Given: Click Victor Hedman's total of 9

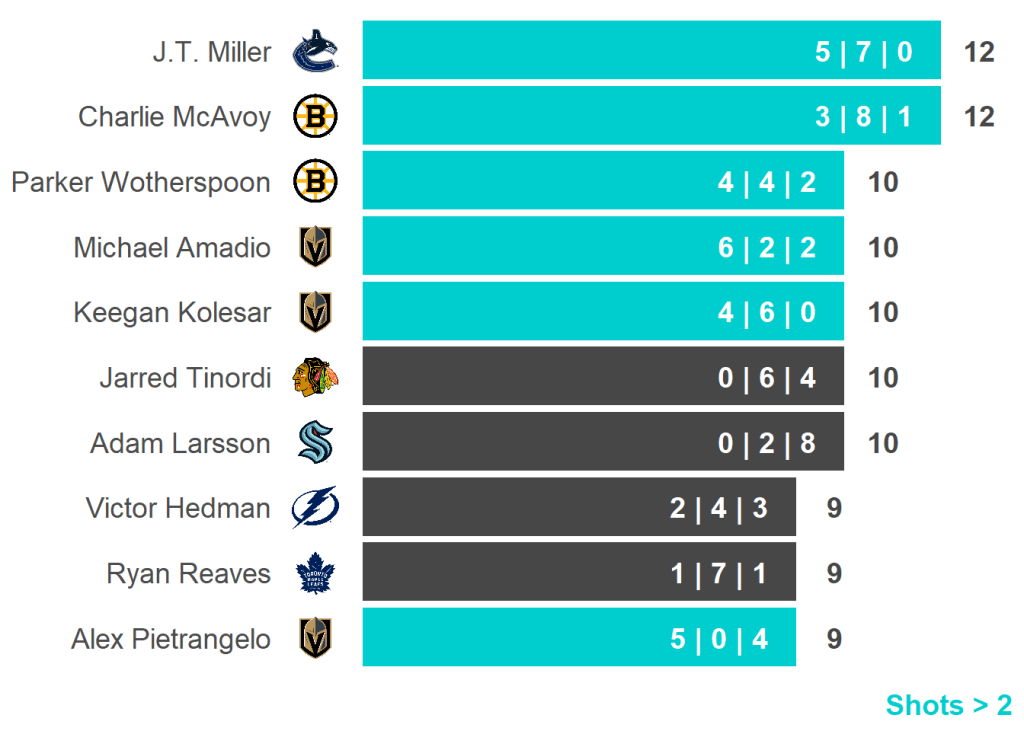Looking at the screenshot, I should tap(834, 508).
